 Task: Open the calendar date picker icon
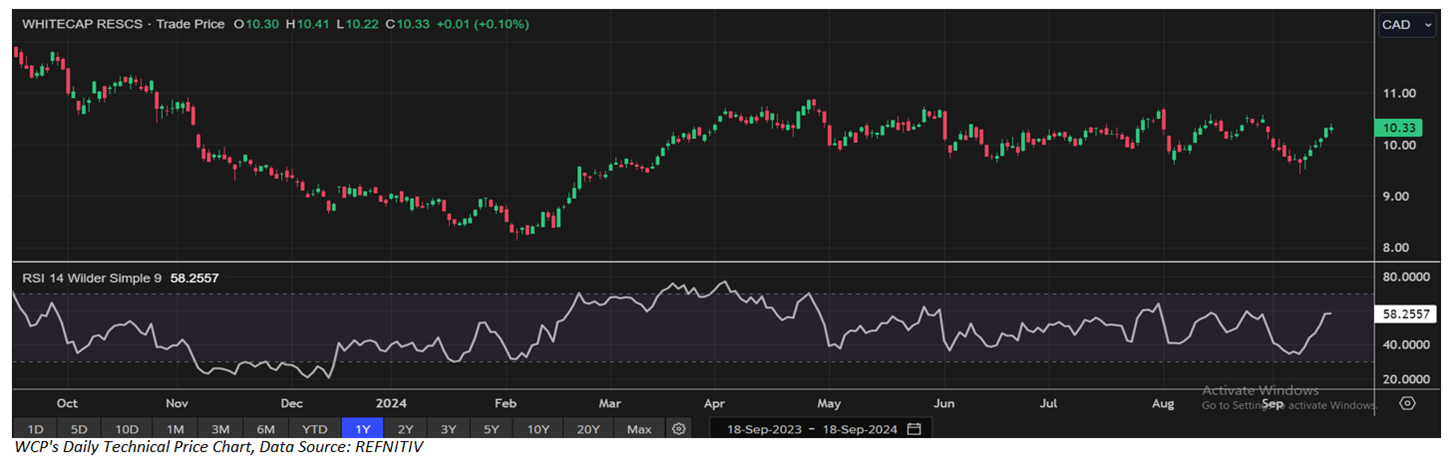point(914,429)
